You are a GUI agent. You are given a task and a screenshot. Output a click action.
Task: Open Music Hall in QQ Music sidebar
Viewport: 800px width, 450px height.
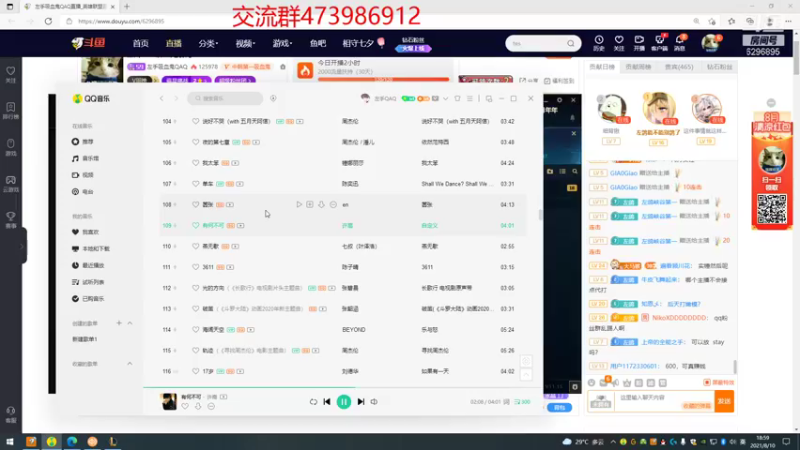coord(86,159)
